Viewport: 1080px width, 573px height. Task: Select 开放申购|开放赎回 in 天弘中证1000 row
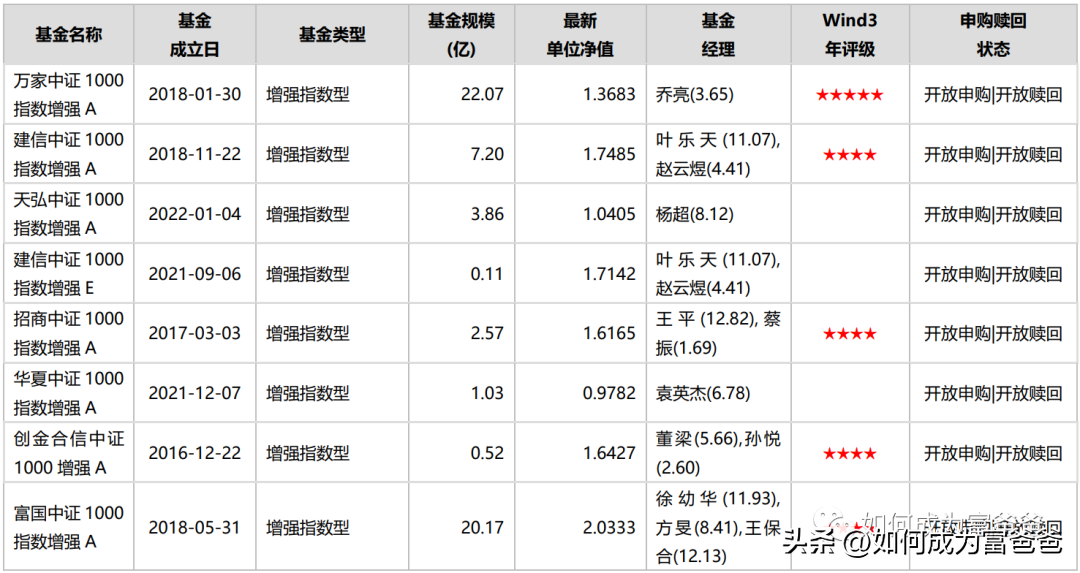tap(993, 214)
